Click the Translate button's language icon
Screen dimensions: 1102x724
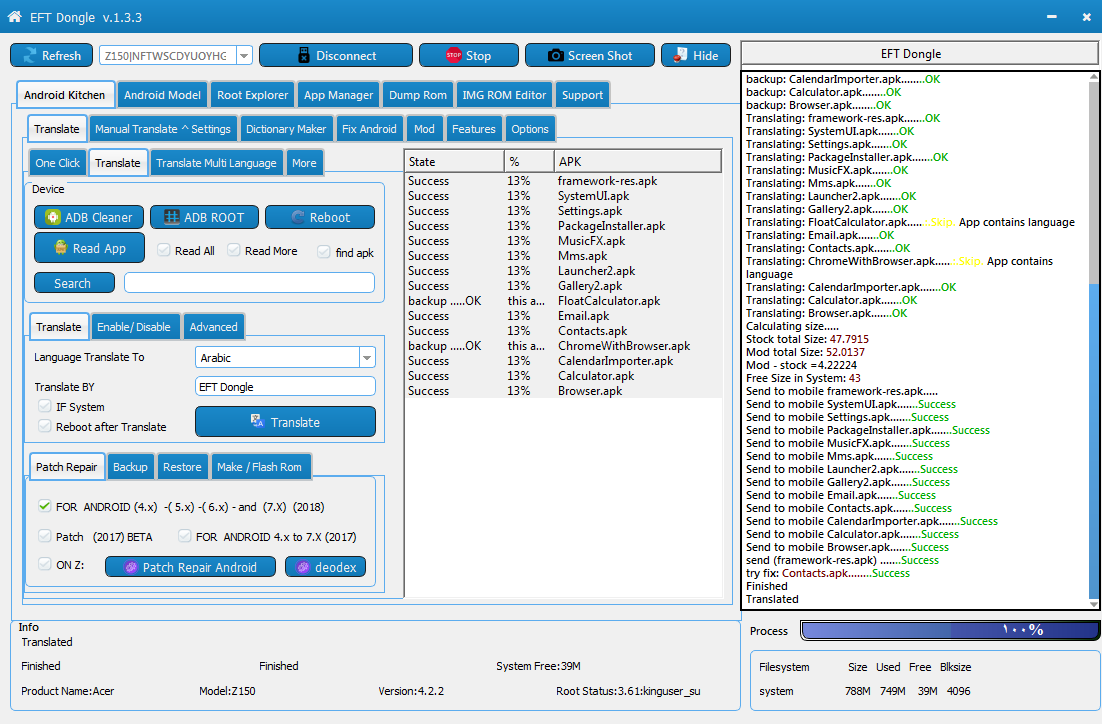257,421
